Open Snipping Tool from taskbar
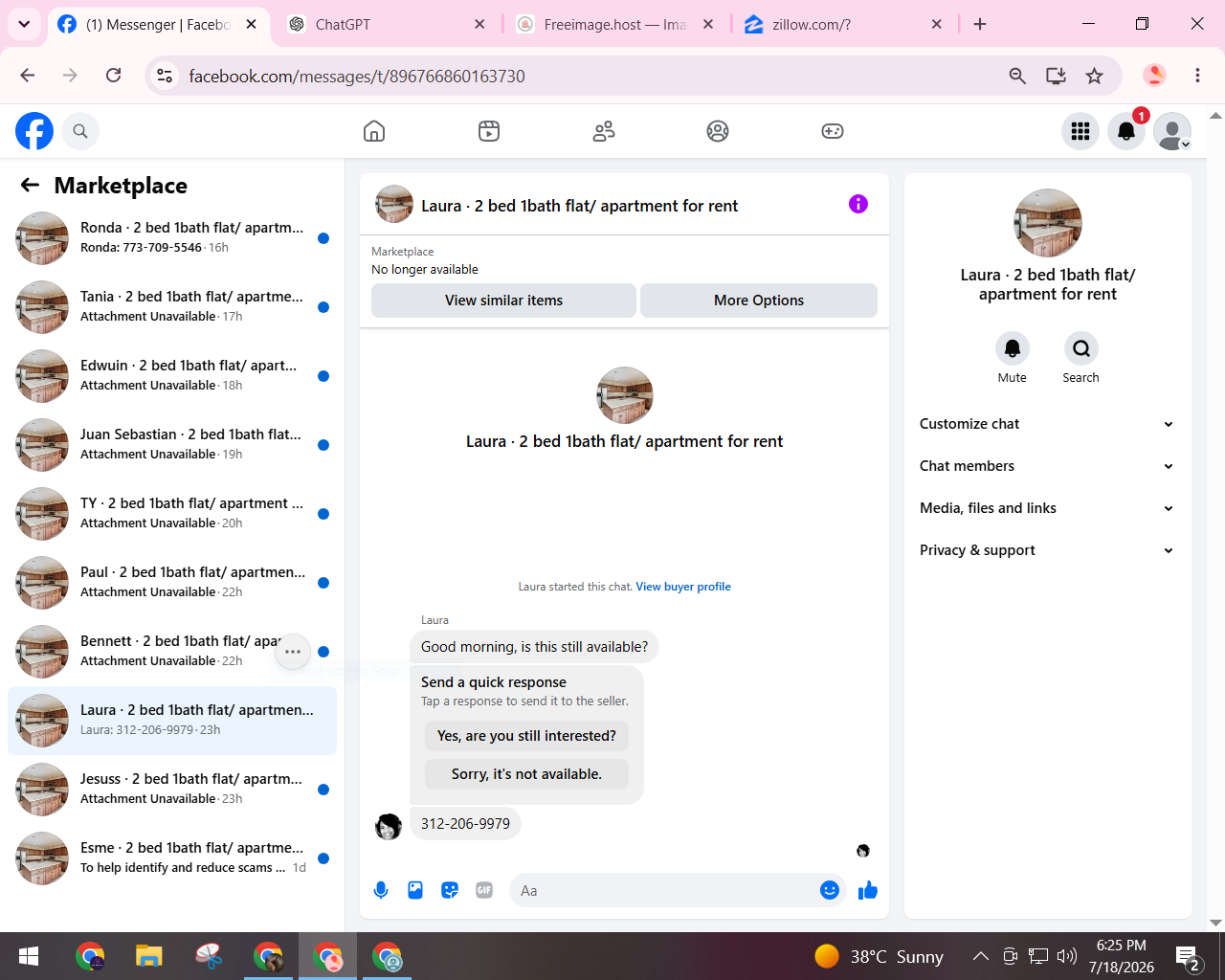Image resolution: width=1225 pixels, height=980 pixels. pos(209,956)
